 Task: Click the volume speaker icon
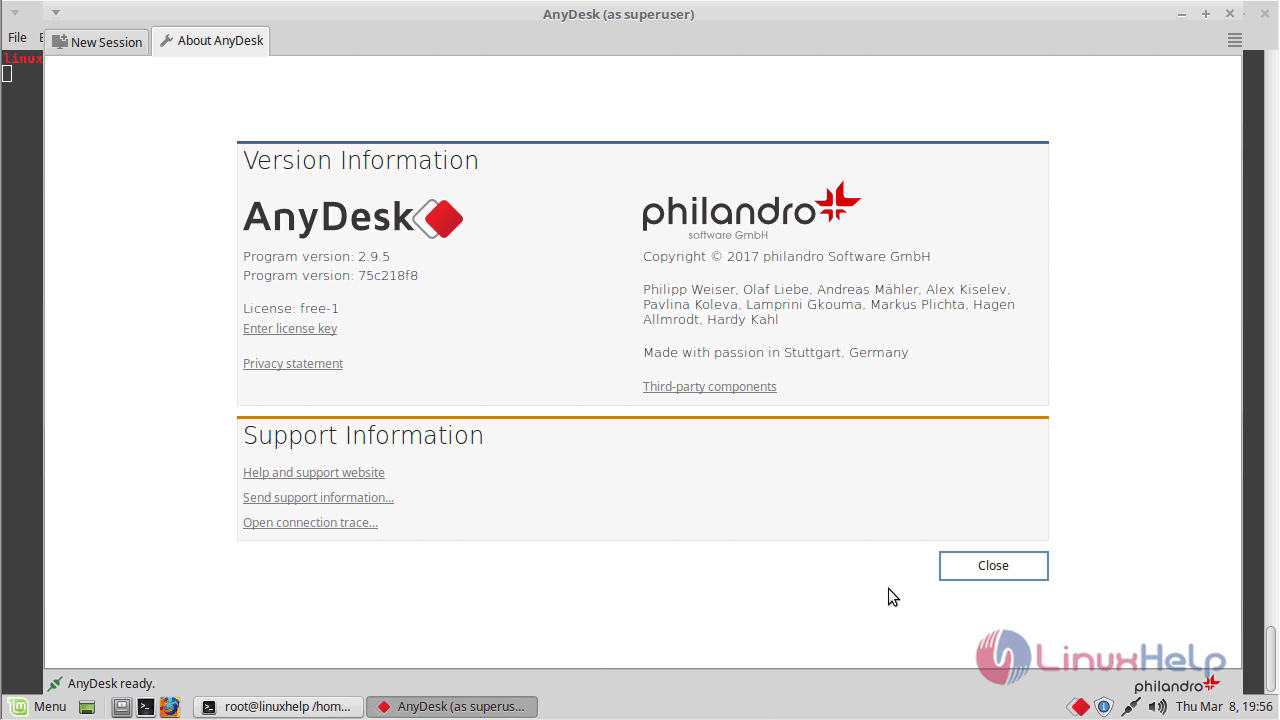(x=1157, y=707)
